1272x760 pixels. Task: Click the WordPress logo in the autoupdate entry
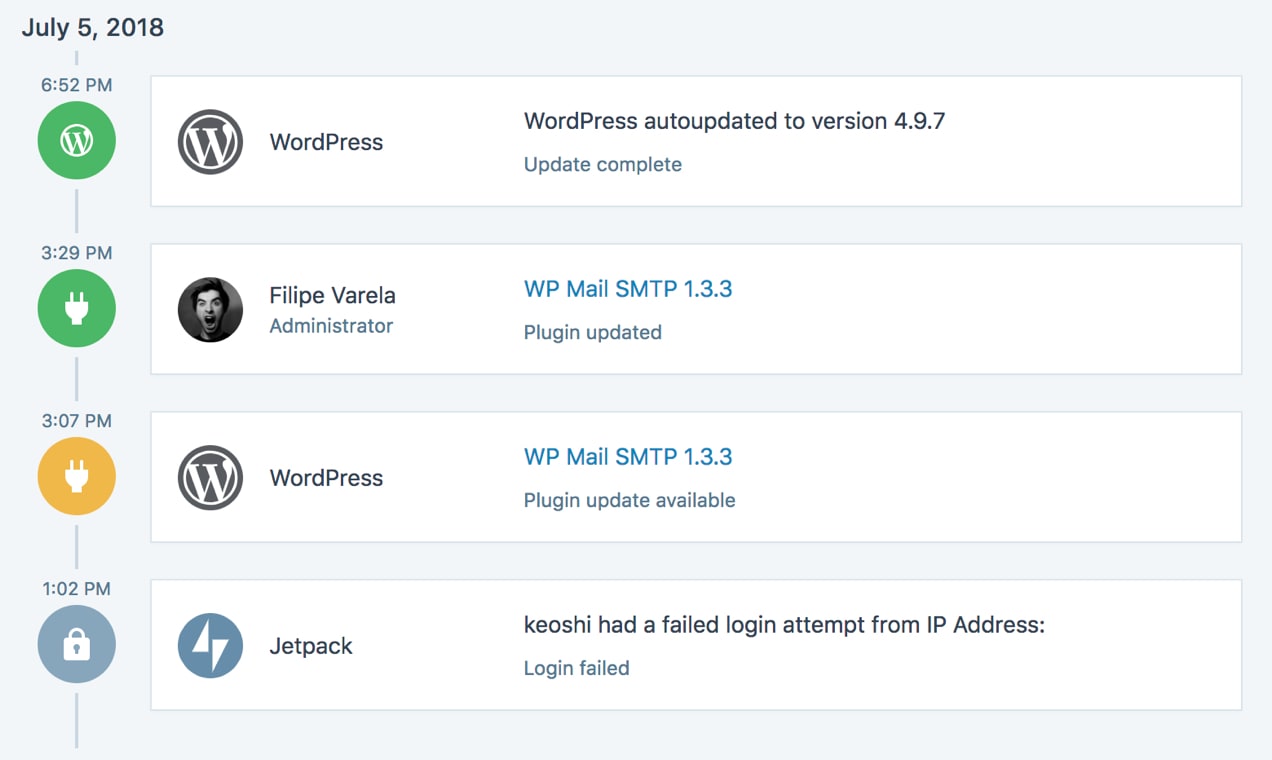pyautogui.click(x=210, y=142)
